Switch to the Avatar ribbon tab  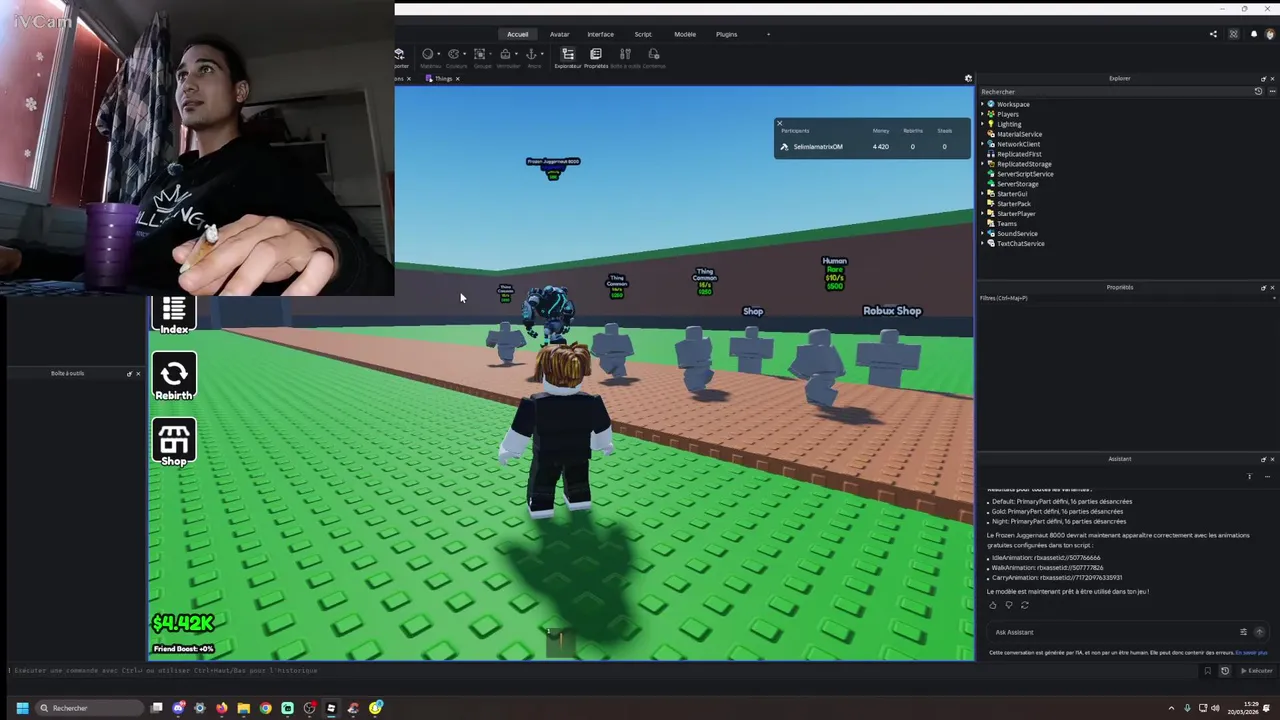click(x=560, y=34)
